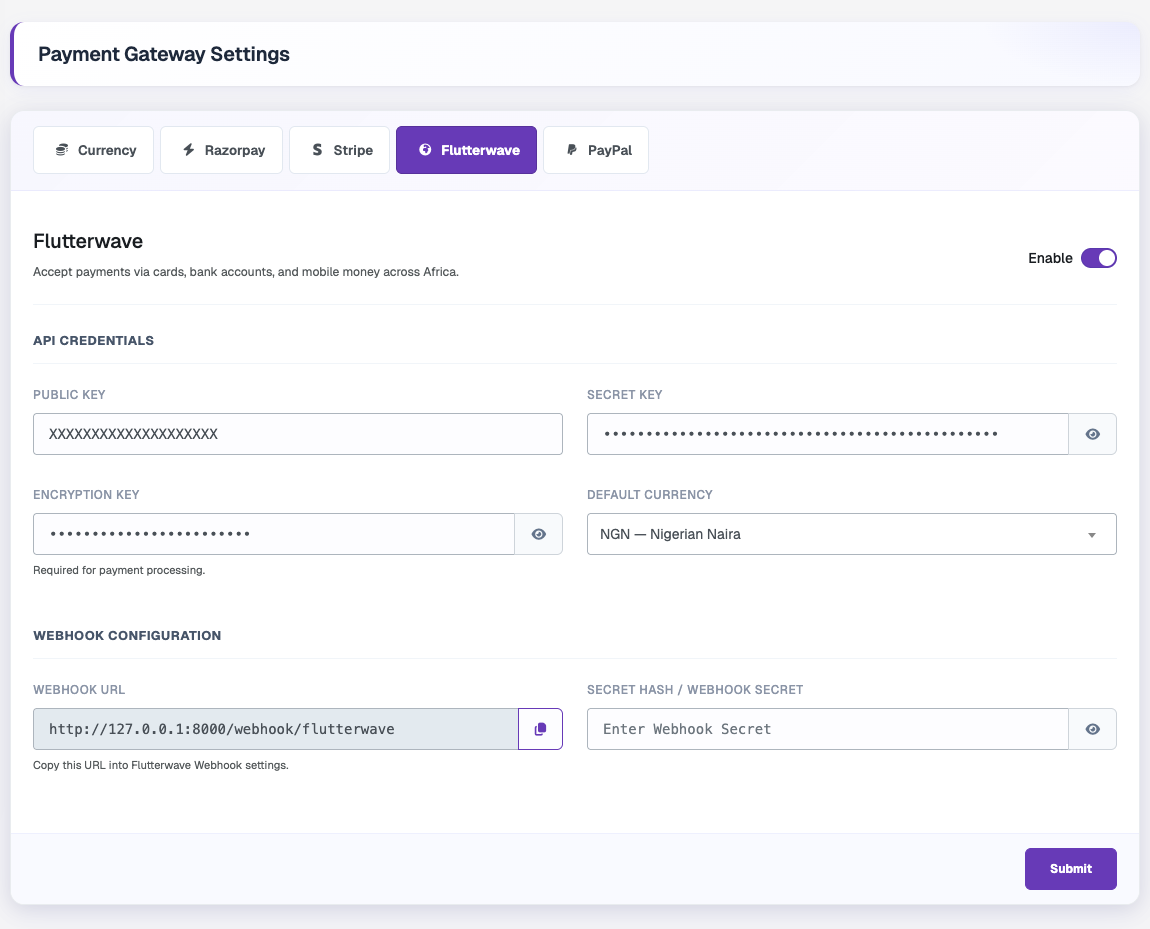Show the Secret Key value
This screenshot has width=1150, height=929.
pyautogui.click(x=1093, y=434)
